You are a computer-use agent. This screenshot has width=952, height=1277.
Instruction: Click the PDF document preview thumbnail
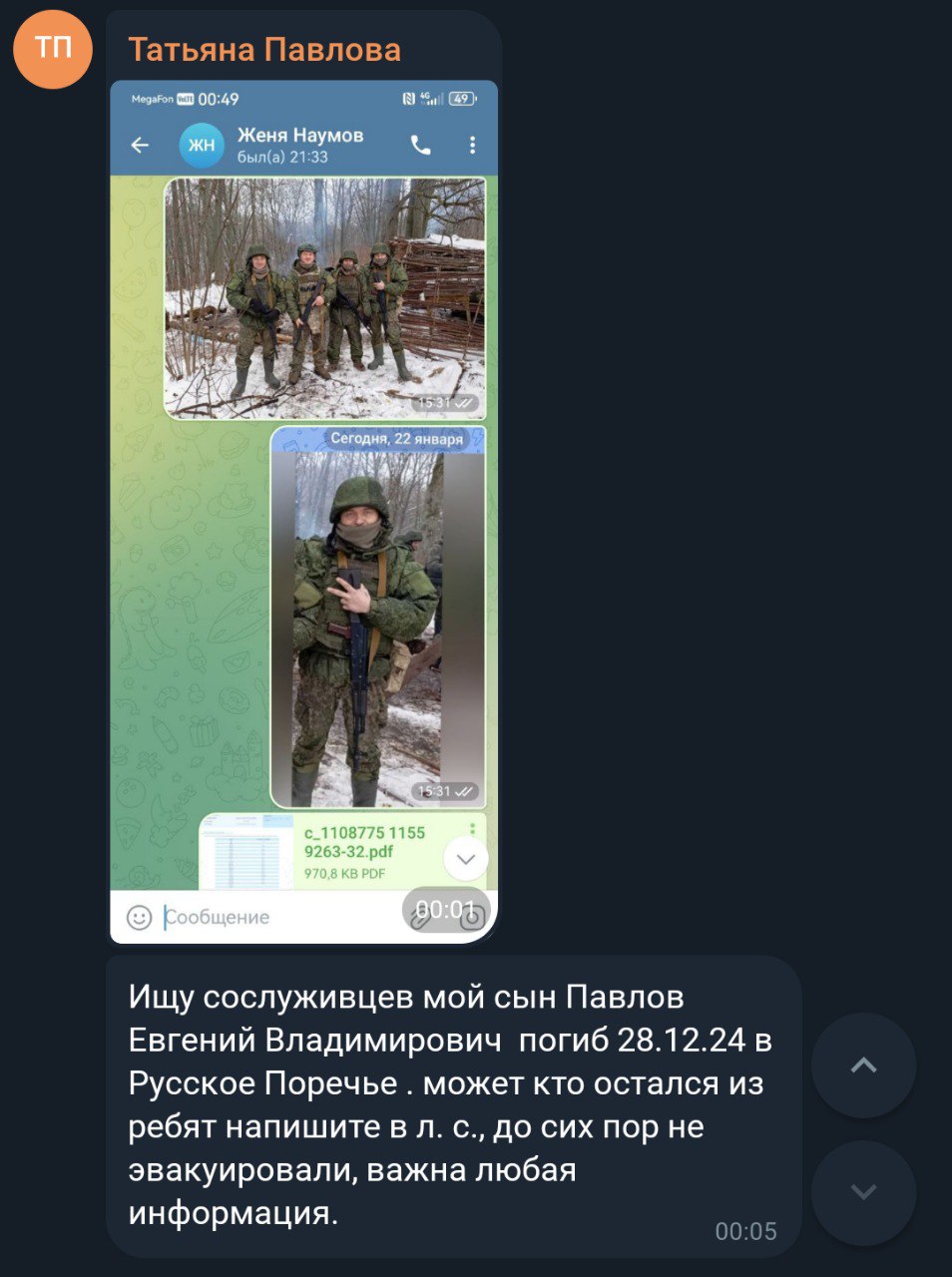pos(246,852)
